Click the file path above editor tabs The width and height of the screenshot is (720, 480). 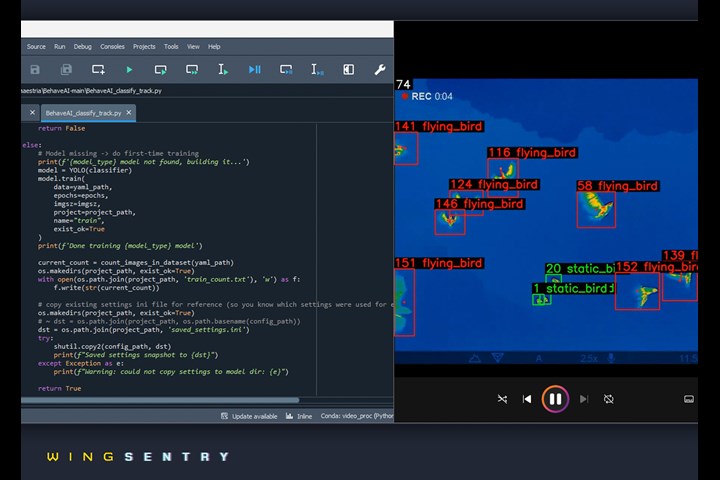coord(91,91)
